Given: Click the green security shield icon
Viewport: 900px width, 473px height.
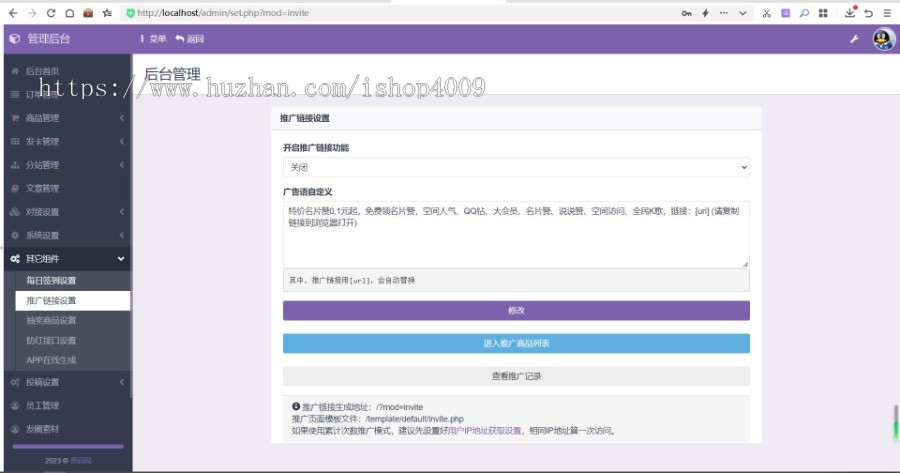Looking at the screenshot, I should [130, 13].
